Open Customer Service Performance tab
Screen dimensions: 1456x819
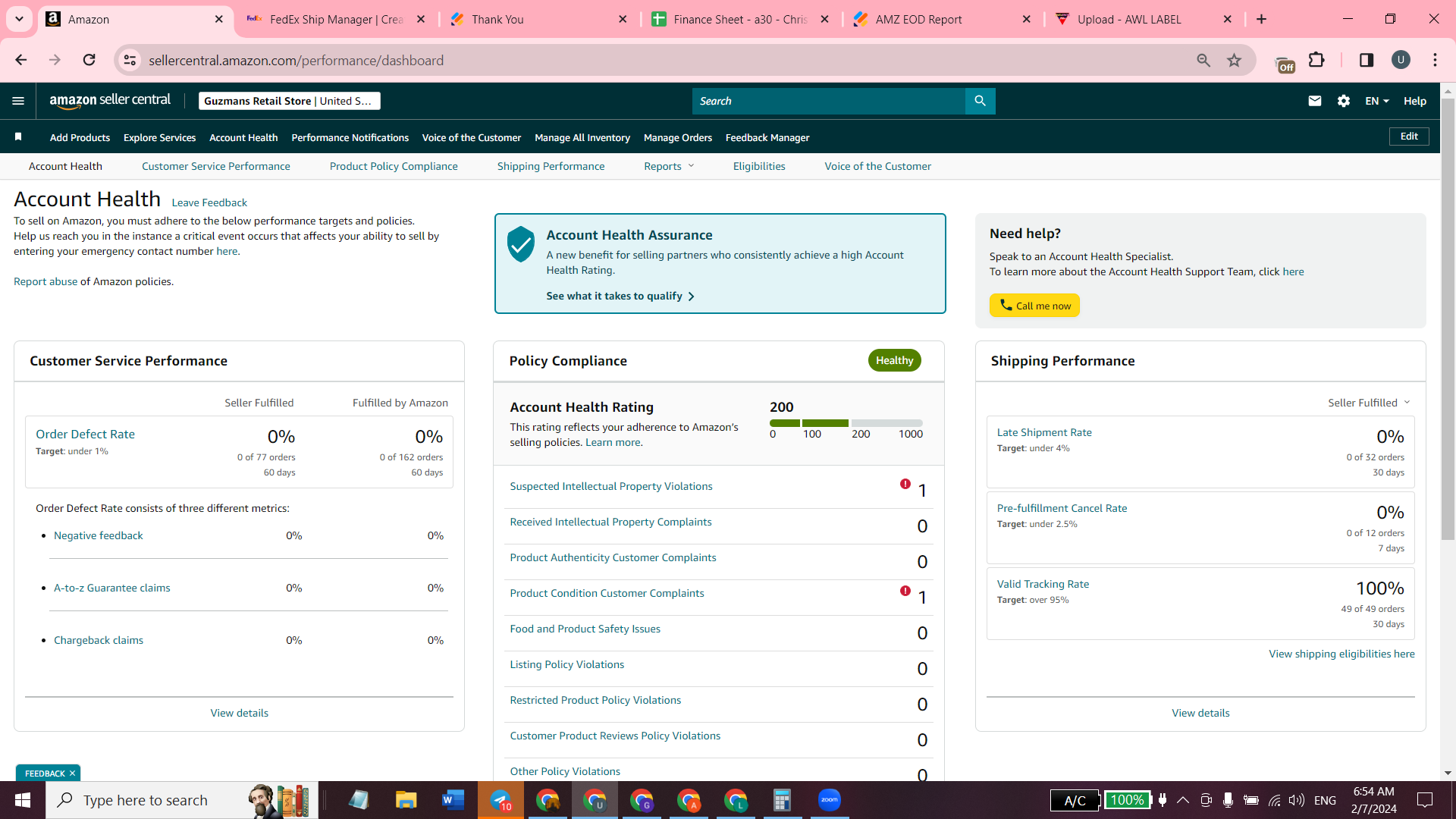215,166
